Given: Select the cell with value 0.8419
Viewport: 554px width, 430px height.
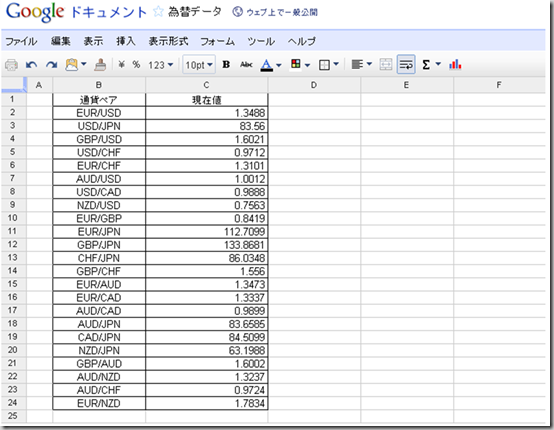Looking at the screenshot, I should point(207,218).
